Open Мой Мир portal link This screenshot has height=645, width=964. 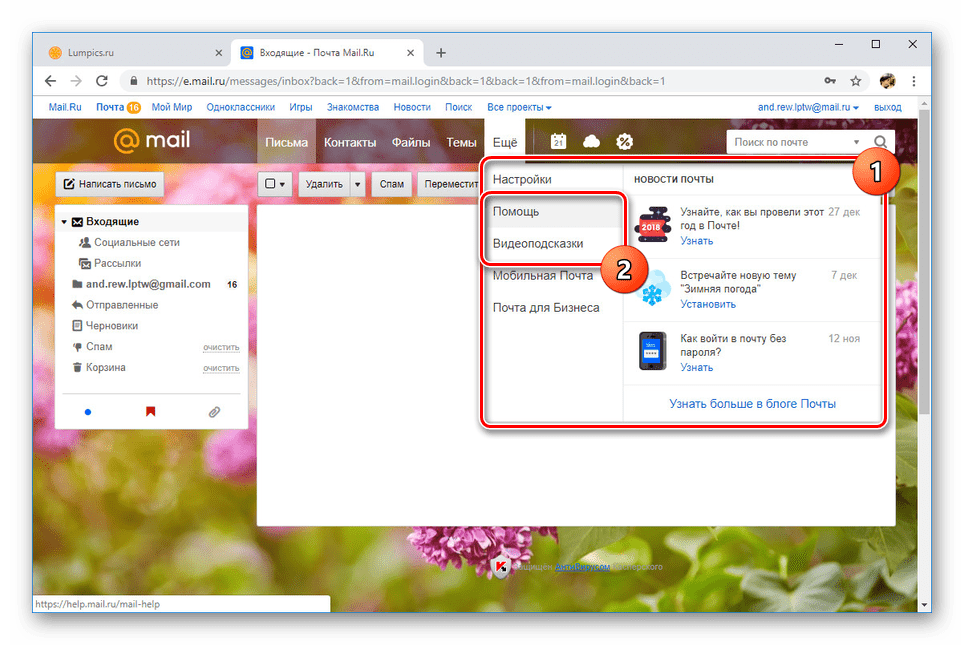tap(172, 107)
